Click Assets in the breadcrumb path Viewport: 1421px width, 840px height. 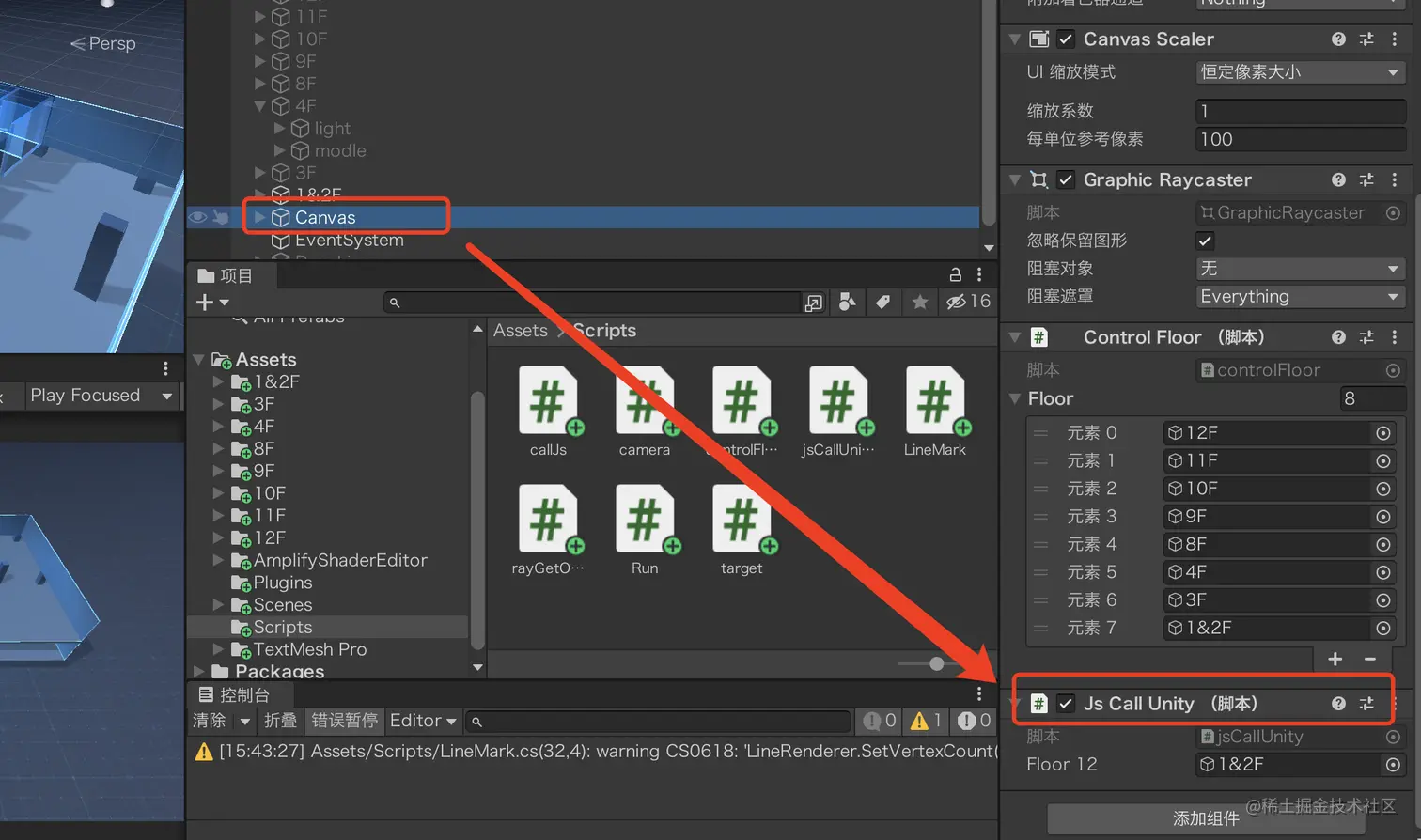(x=520, y=331)
